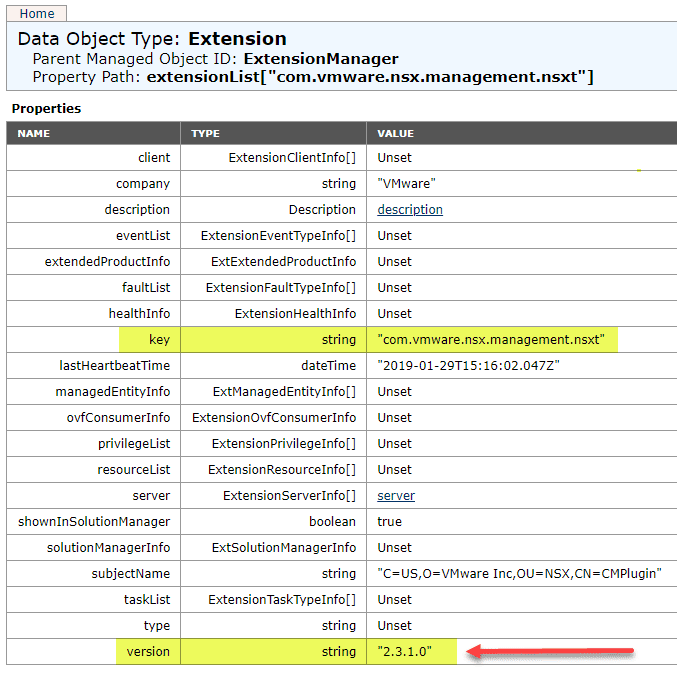Select the privilegeList property name

(x=134, y=443)
